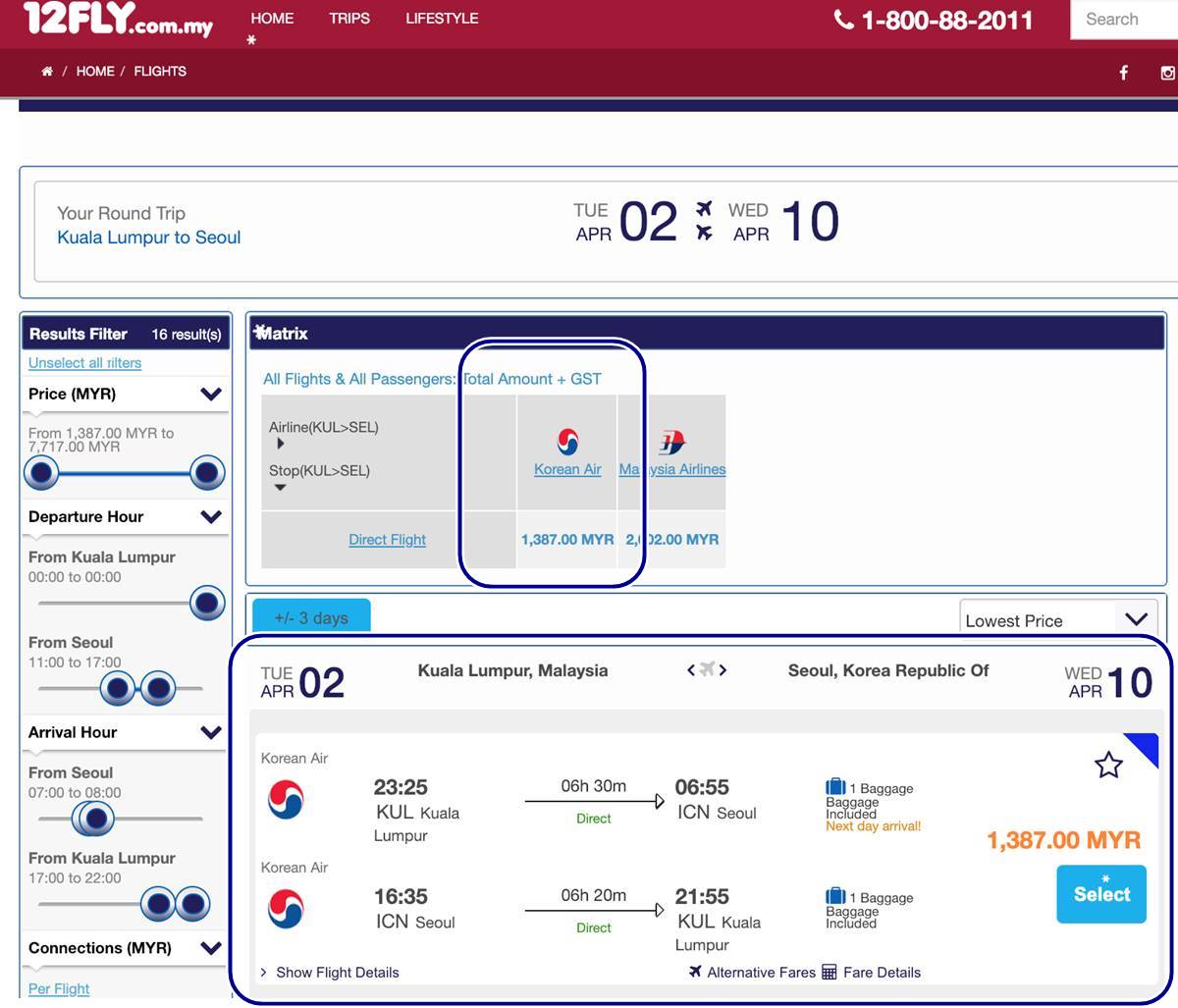Click the Korean Air logo on the 23:25 flight
This screenshot has width=1178, height=1008.
(286, 799)
